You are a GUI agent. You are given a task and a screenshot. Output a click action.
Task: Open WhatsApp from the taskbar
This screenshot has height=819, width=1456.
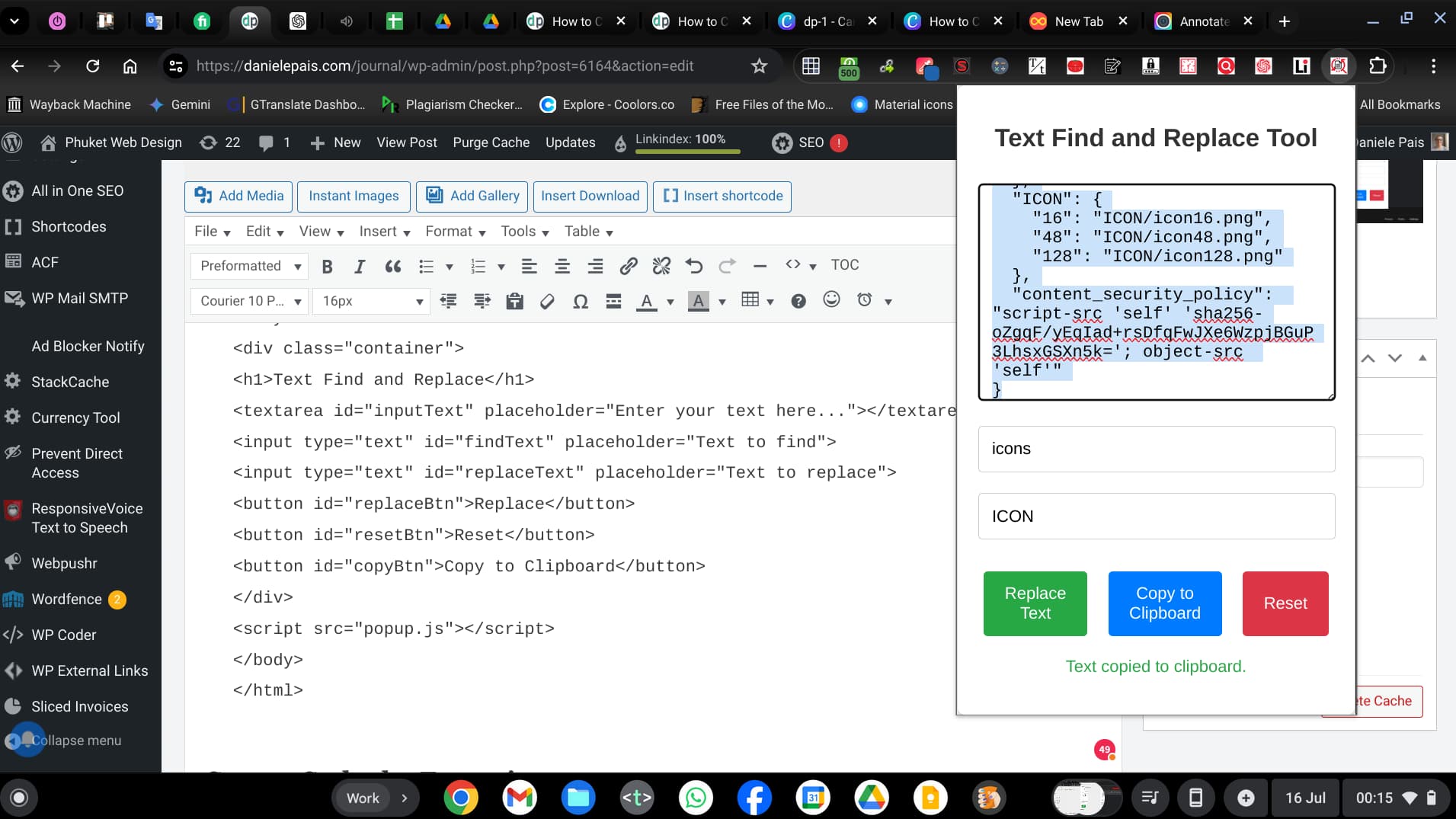(x=695, y=798)
